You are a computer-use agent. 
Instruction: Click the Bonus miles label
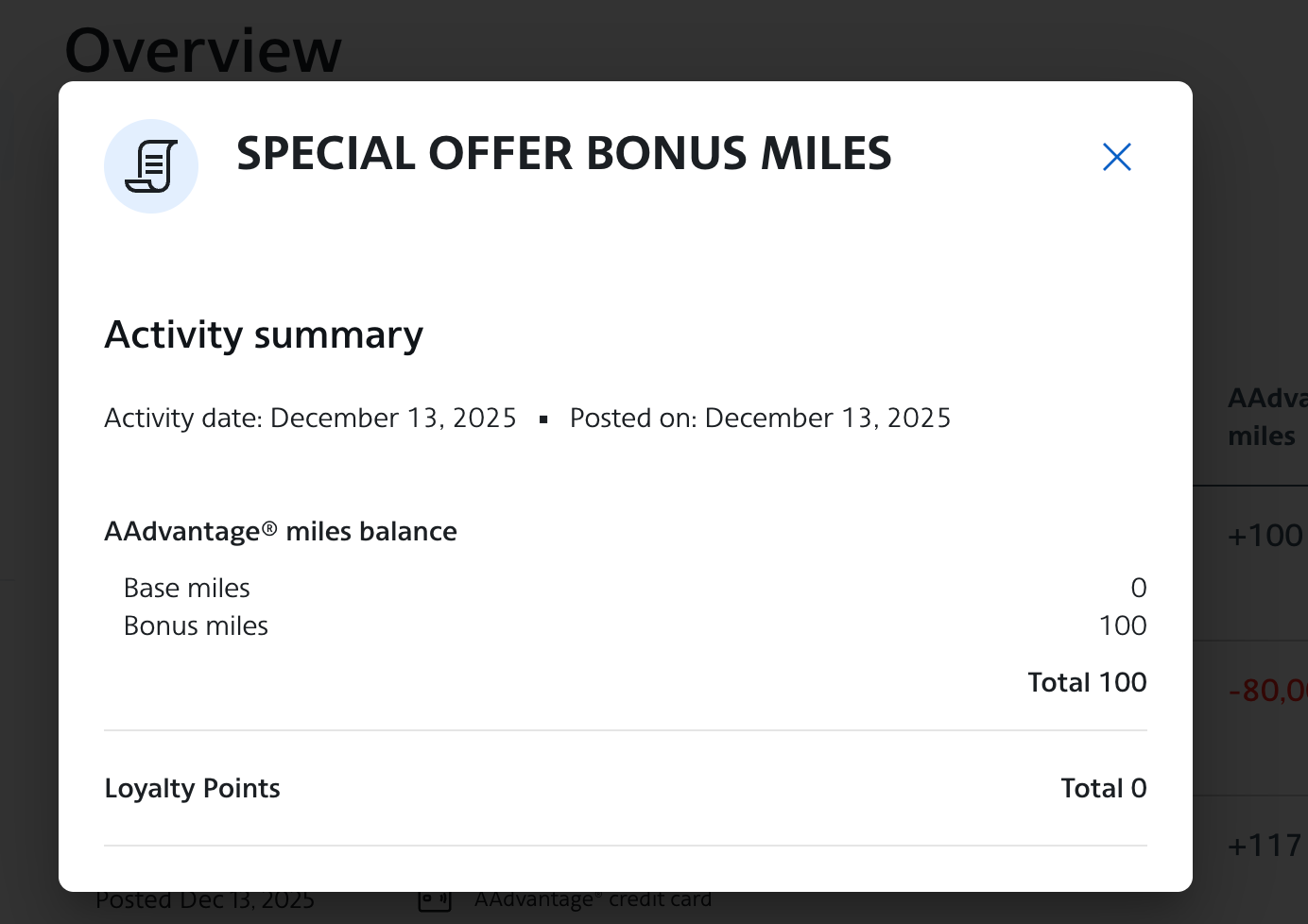point(196,625)
